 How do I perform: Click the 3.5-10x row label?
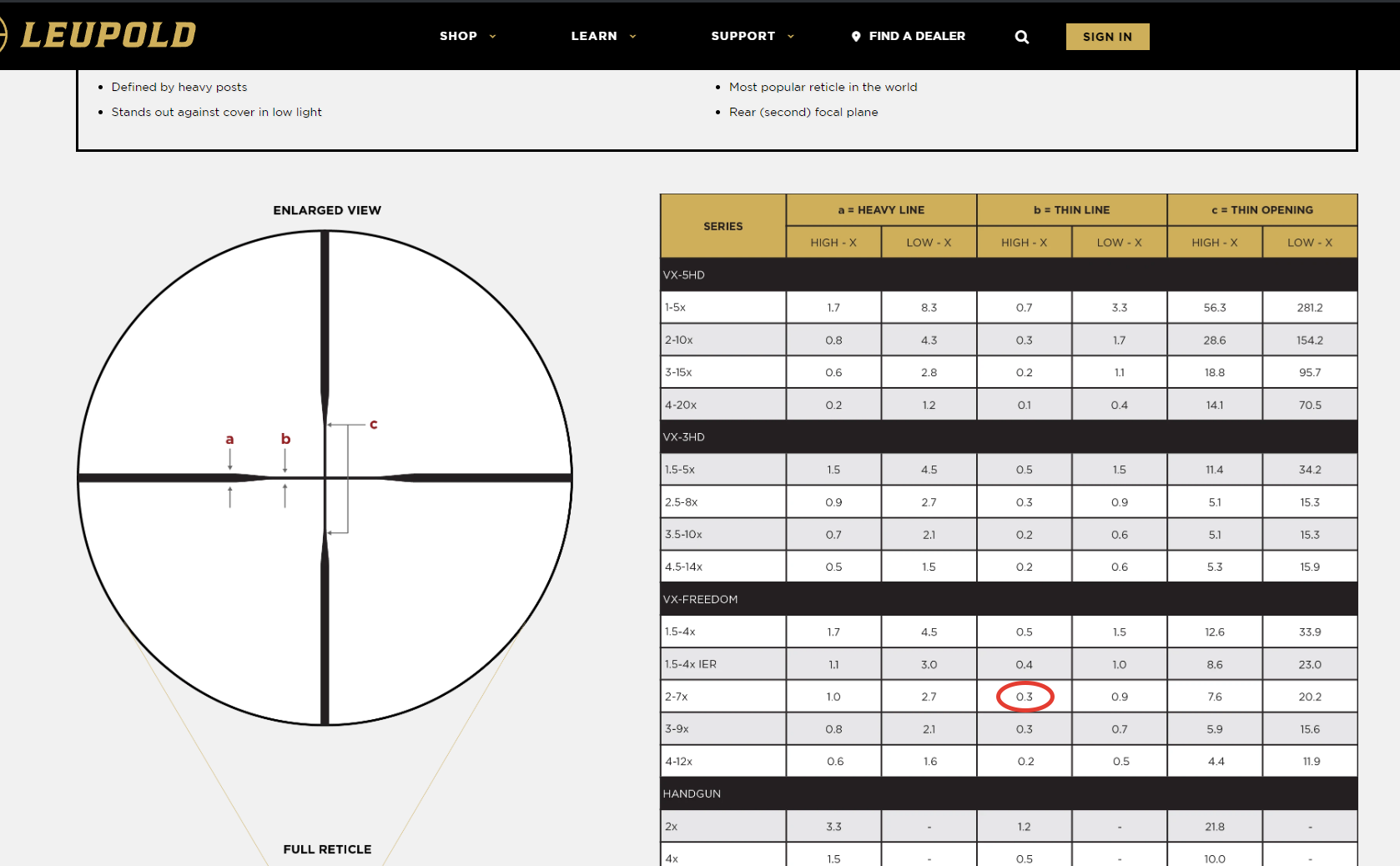[683, 534]
